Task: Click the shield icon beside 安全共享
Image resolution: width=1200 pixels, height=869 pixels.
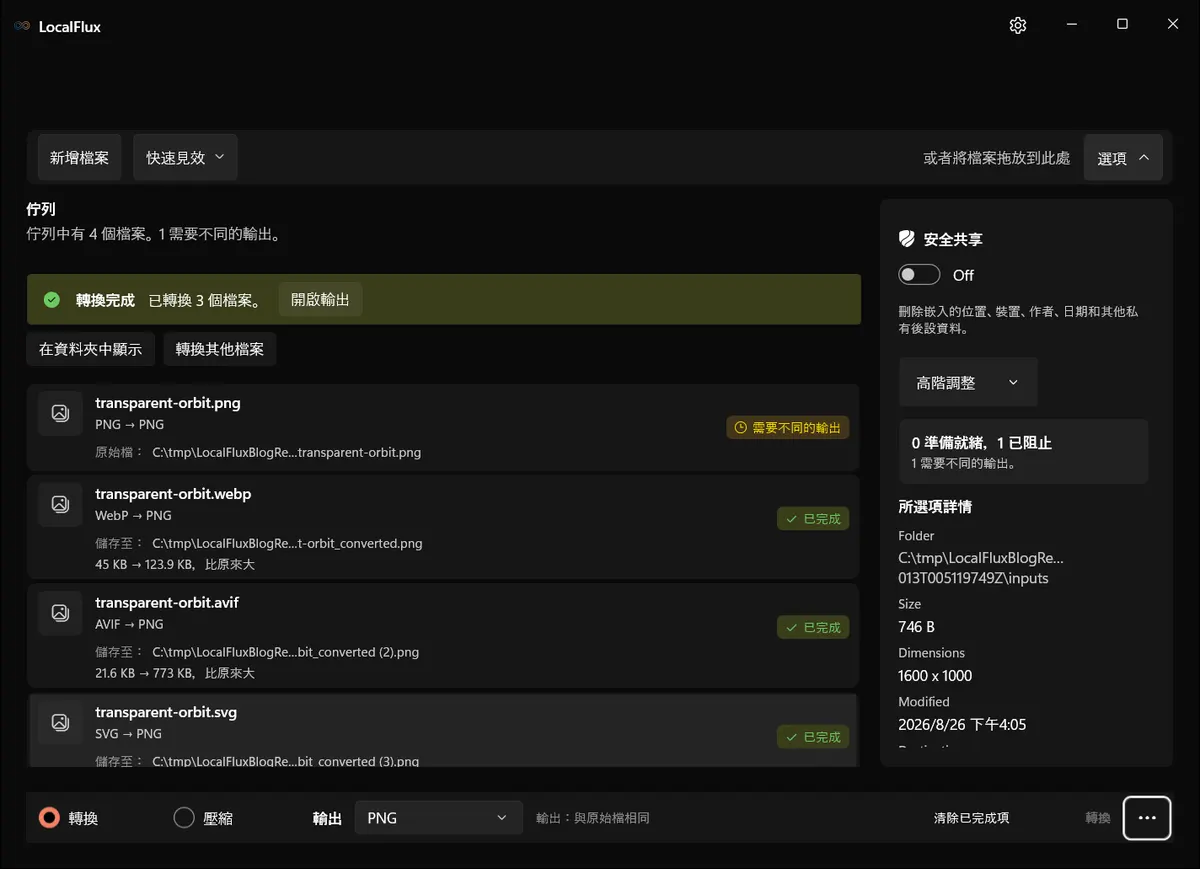Action: pyautogui.click(x=907, y=239)
